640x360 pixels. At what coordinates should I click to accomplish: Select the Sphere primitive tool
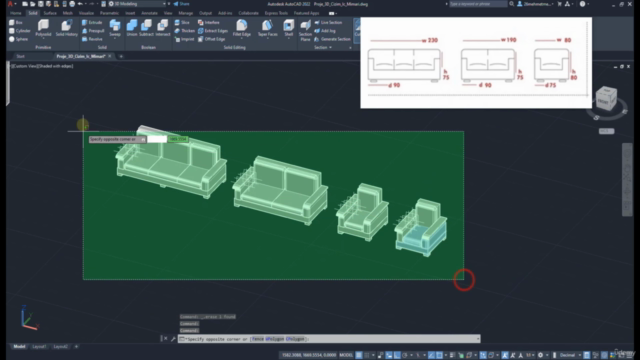[18, 39]
